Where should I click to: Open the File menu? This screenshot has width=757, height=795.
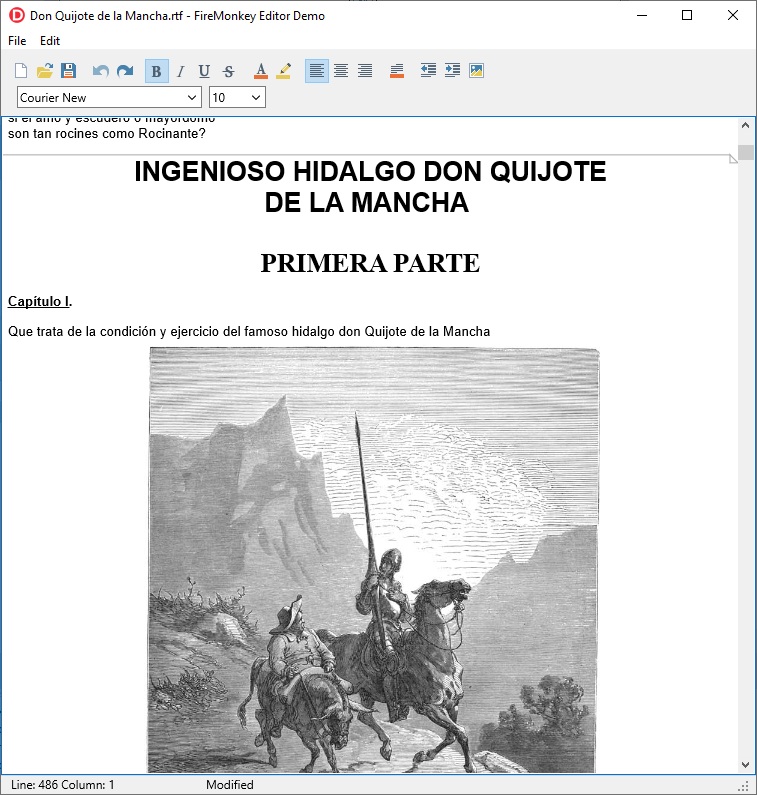coord(17,41)
